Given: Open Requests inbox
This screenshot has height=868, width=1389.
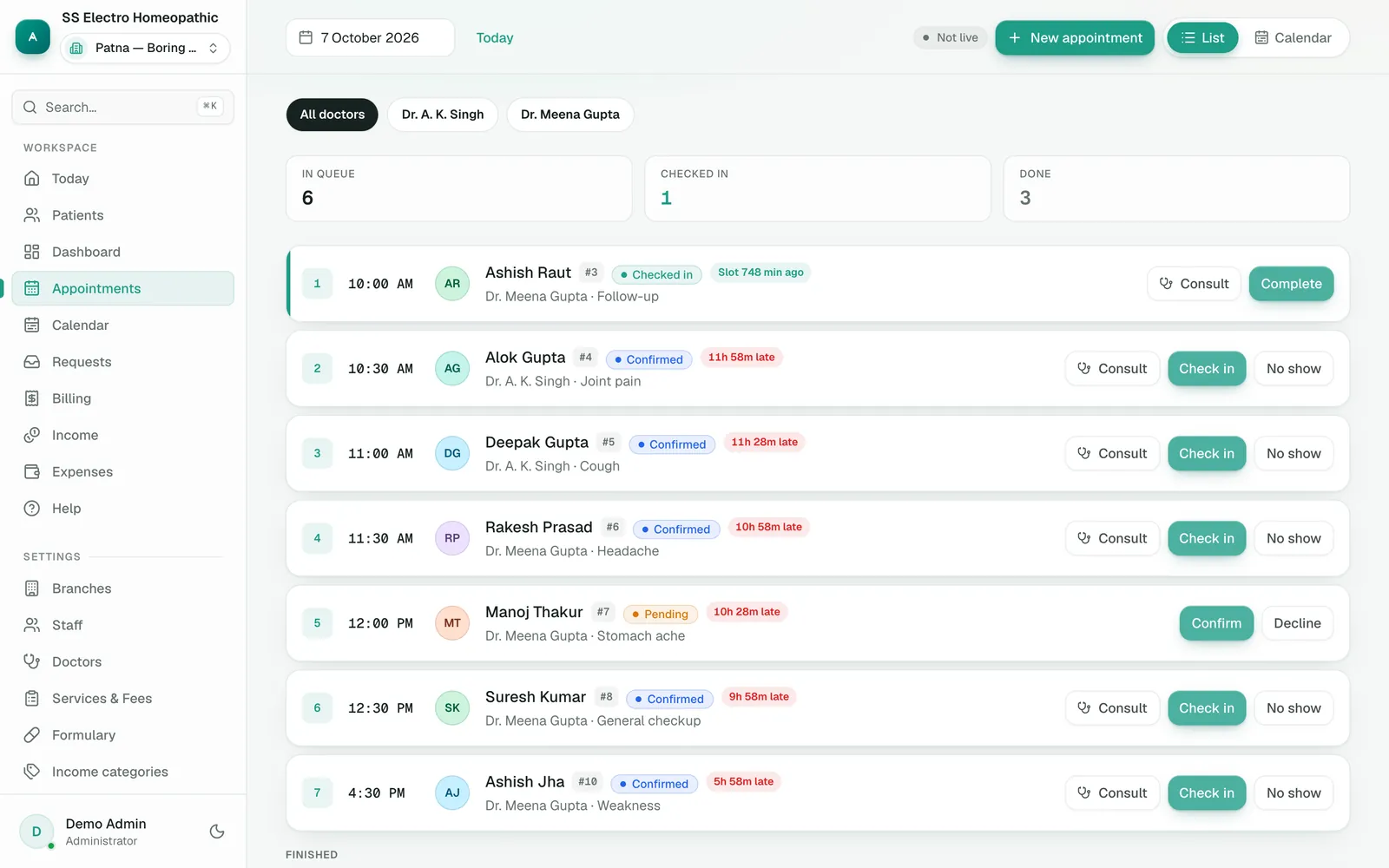Looking at the screenshot, I should (122, 362).
